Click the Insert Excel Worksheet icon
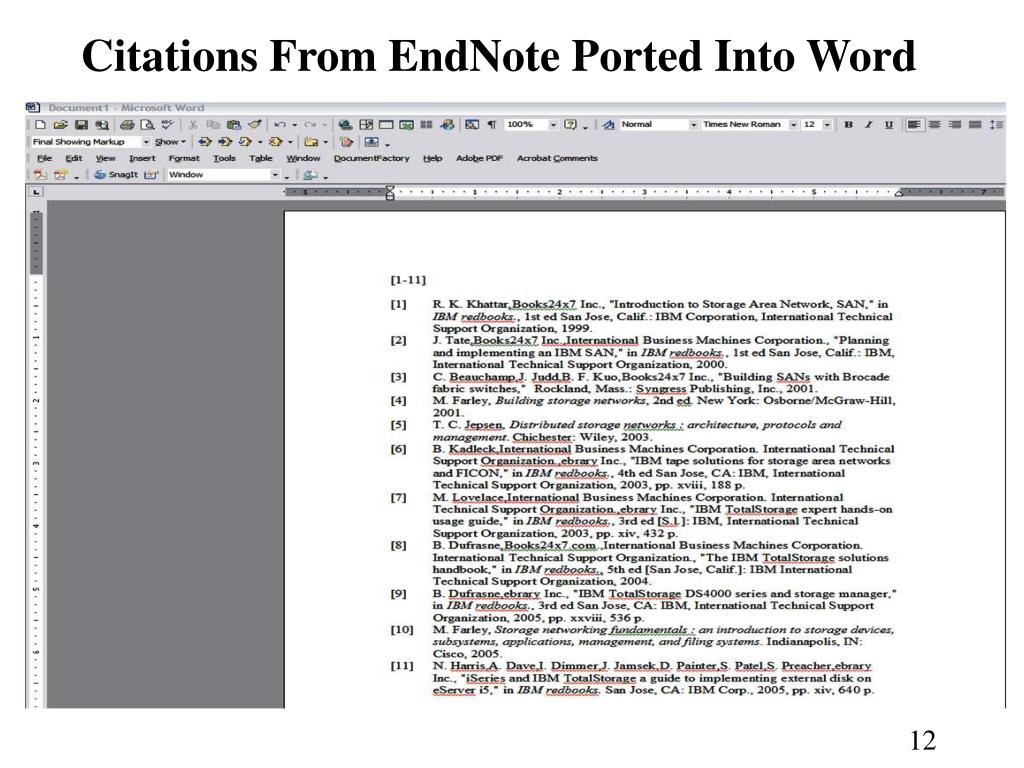1024x768 pixels. [407, 125]
